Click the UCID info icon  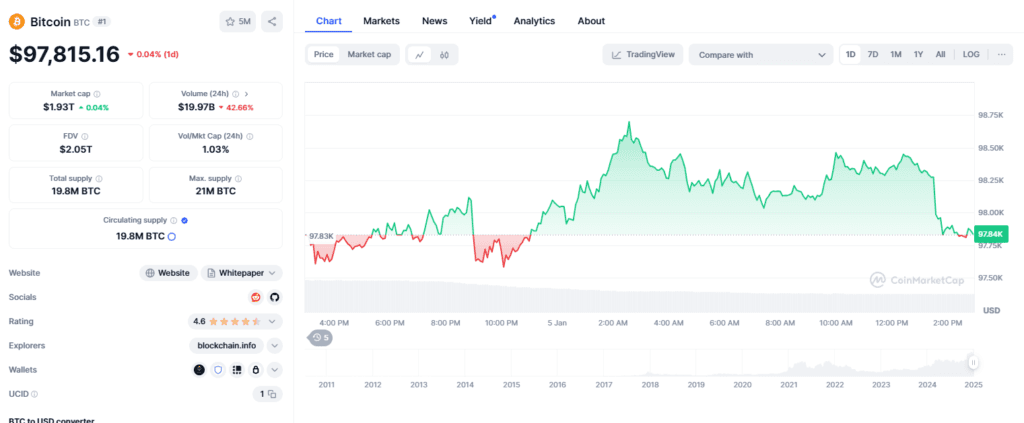point(35,394)
